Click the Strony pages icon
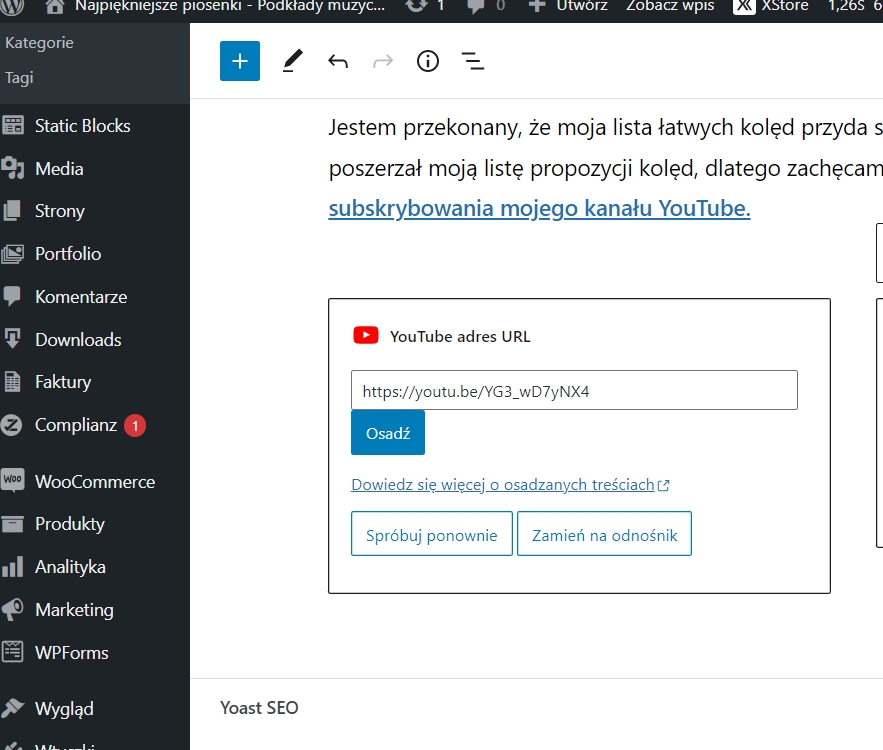Image resolution: width=883 pixels, height=750 pixels. pyautogui.click(x=12, y=211)
